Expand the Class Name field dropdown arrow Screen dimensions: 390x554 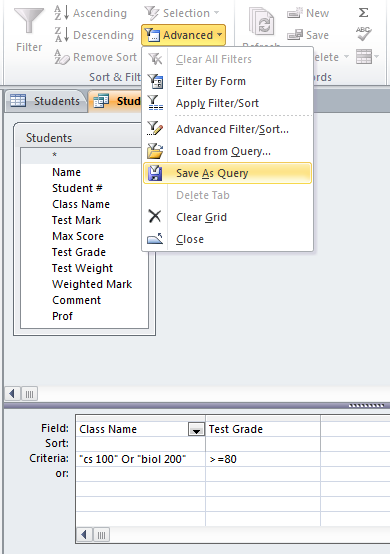tap(196, 429)
